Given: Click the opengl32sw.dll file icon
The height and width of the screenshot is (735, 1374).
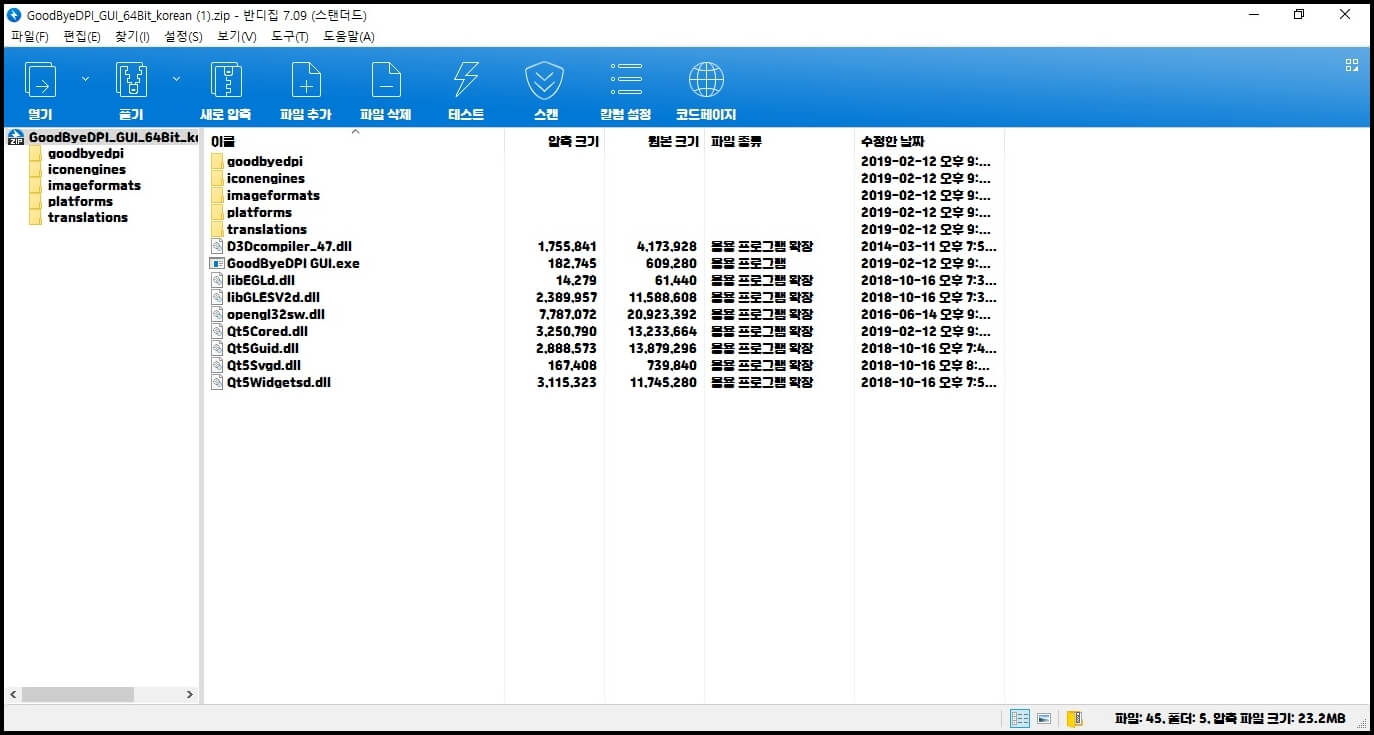Looking at the screenshot, I should 217,315.
